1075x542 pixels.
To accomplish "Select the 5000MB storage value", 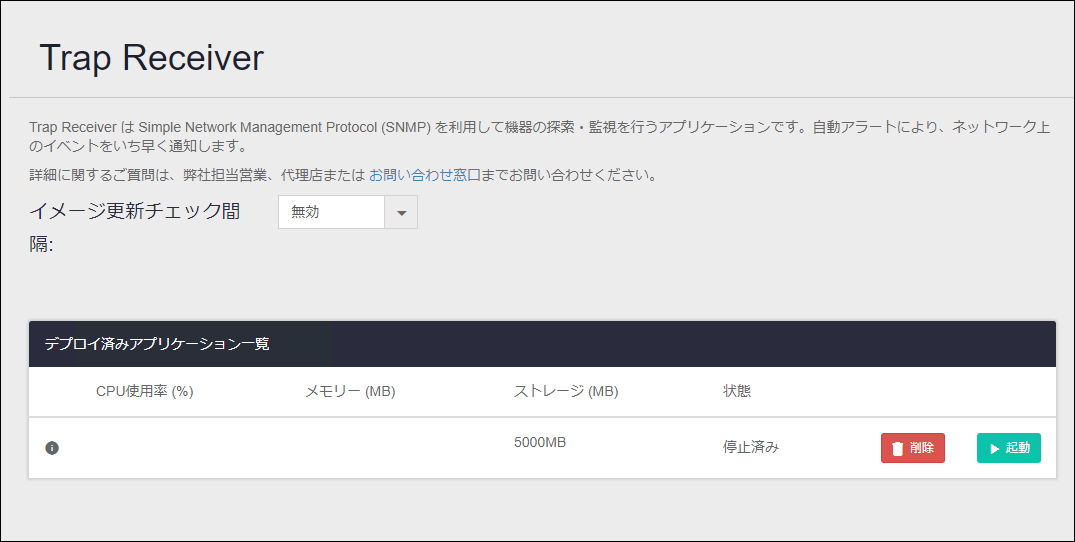I will [540, 443].
